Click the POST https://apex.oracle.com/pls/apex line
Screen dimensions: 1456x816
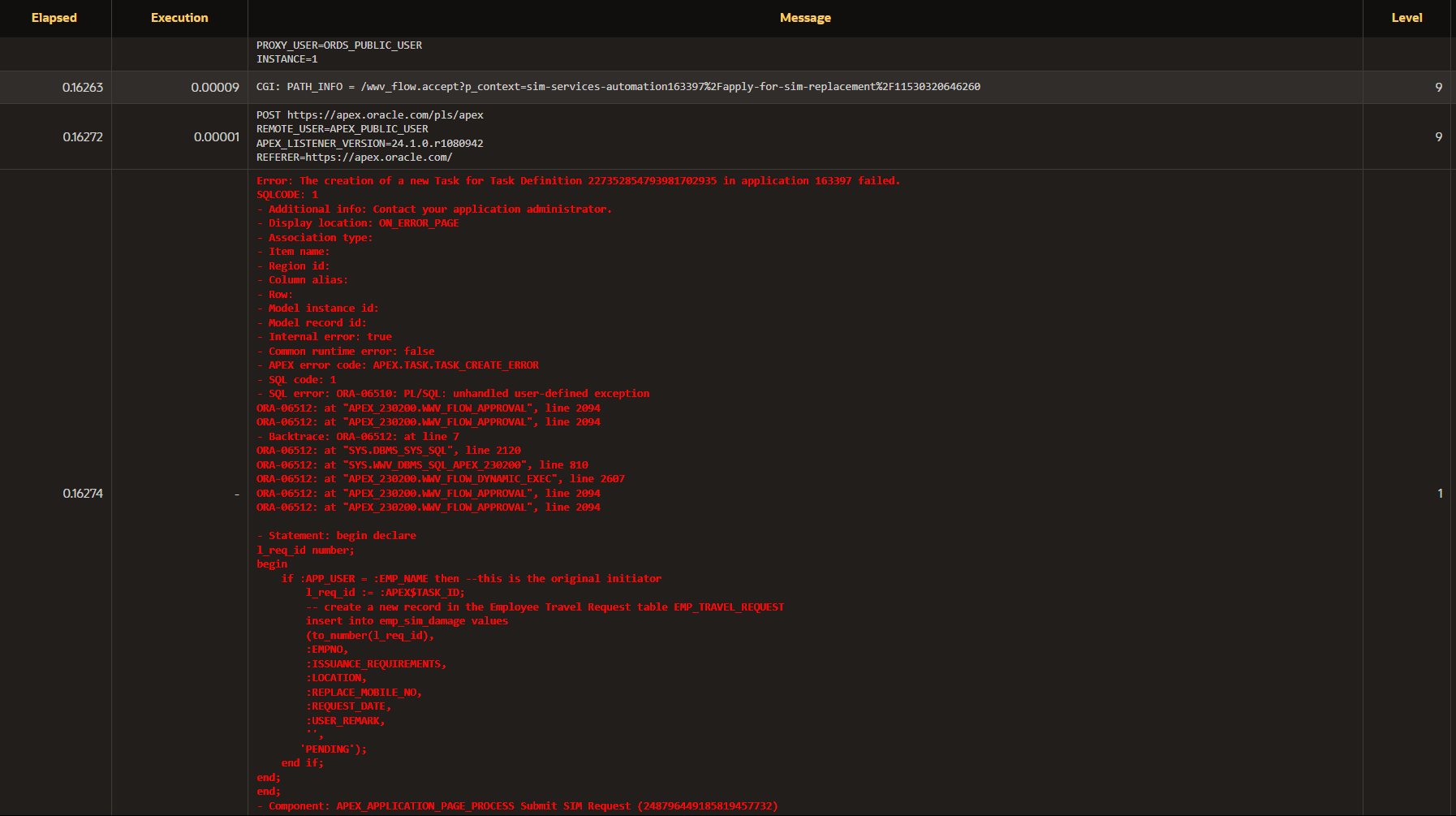pyautogui.click(x=369, y=115)
